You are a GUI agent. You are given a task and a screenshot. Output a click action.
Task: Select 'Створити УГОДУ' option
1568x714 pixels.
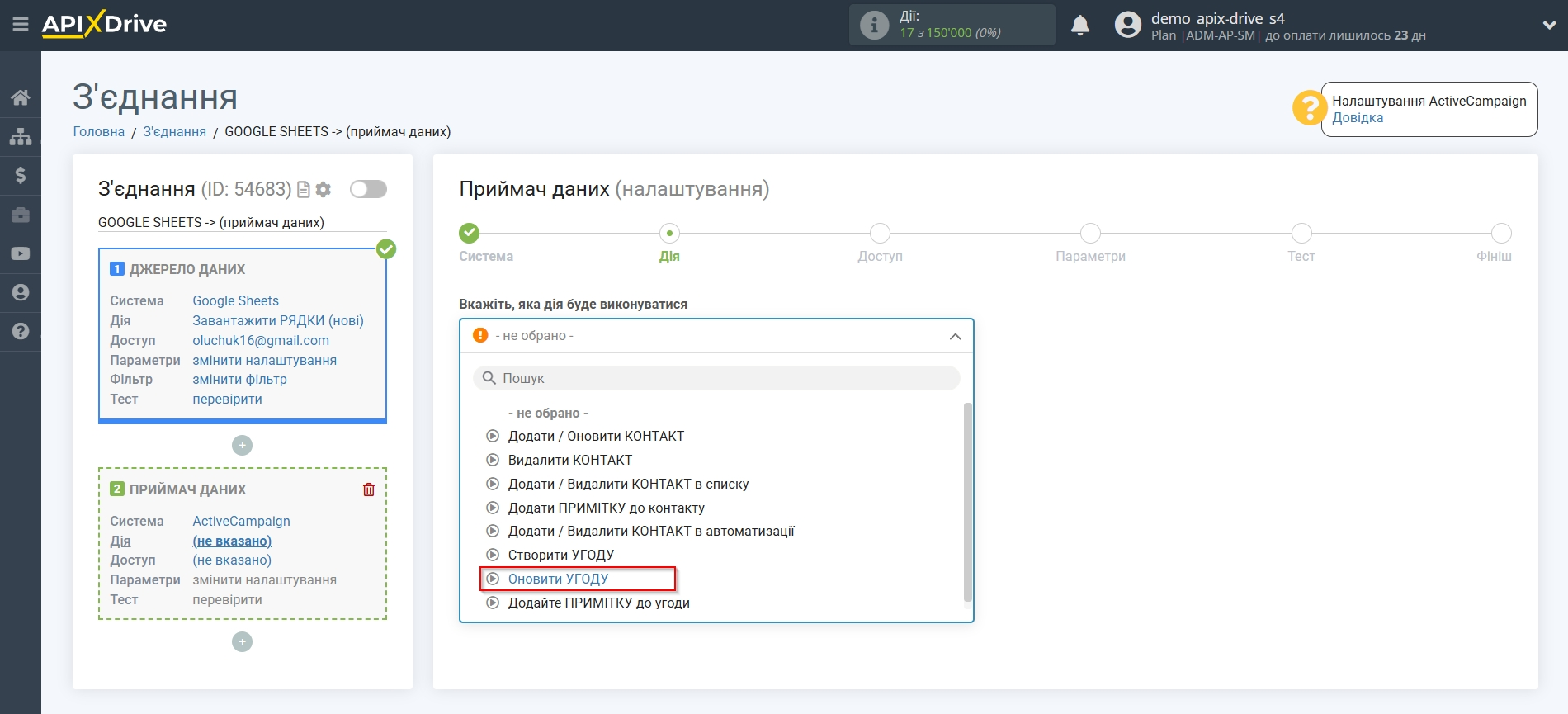point(561,555)
